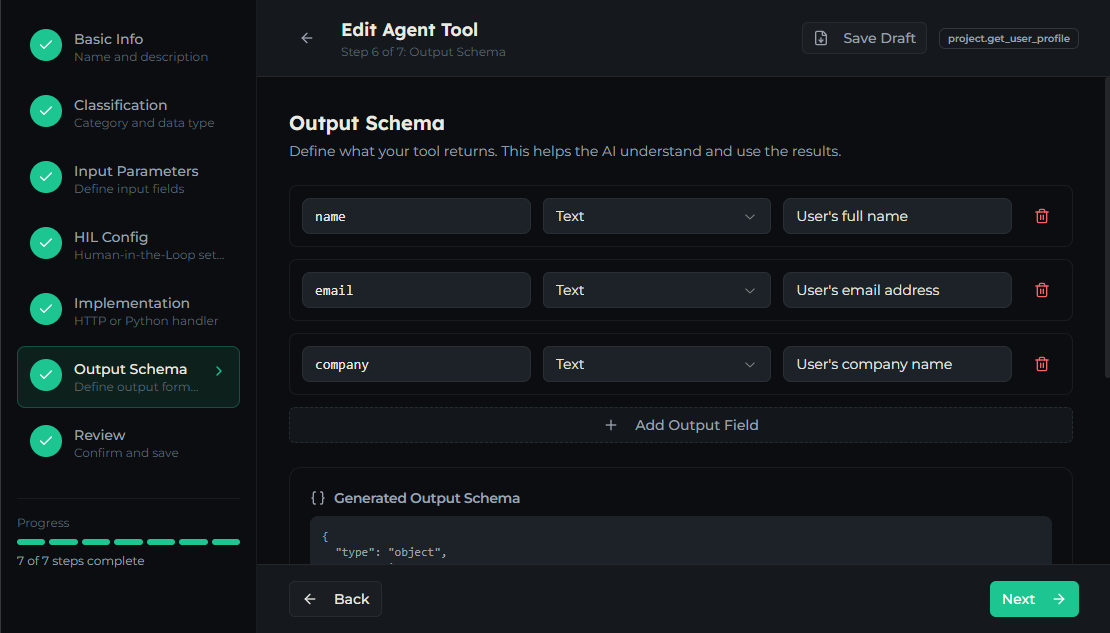Click the "7 of 7 steps complete" text
This screenshot has height=633, width=1110.
point(81,561)
